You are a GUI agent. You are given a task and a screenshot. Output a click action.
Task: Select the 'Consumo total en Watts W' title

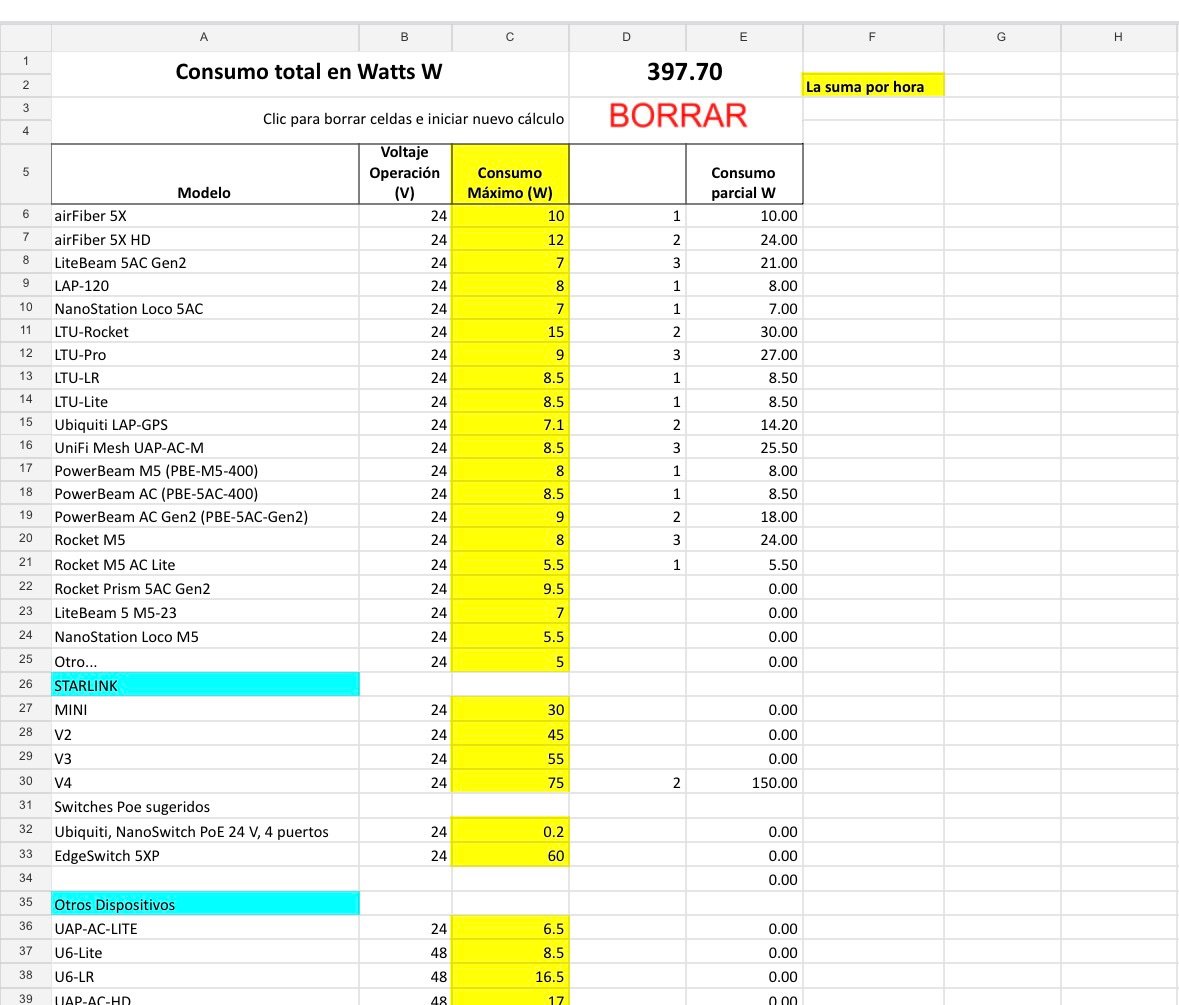[309, 72]
